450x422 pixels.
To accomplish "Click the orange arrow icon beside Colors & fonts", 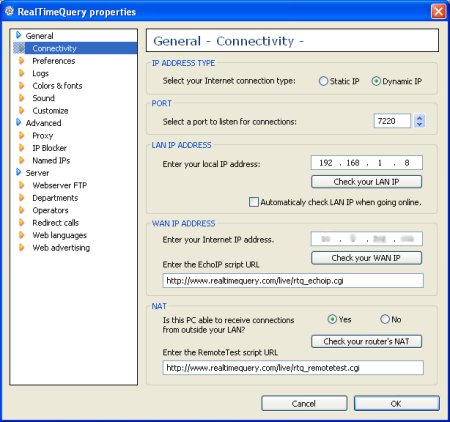I will pyautogui.click(x=22, y=86).
